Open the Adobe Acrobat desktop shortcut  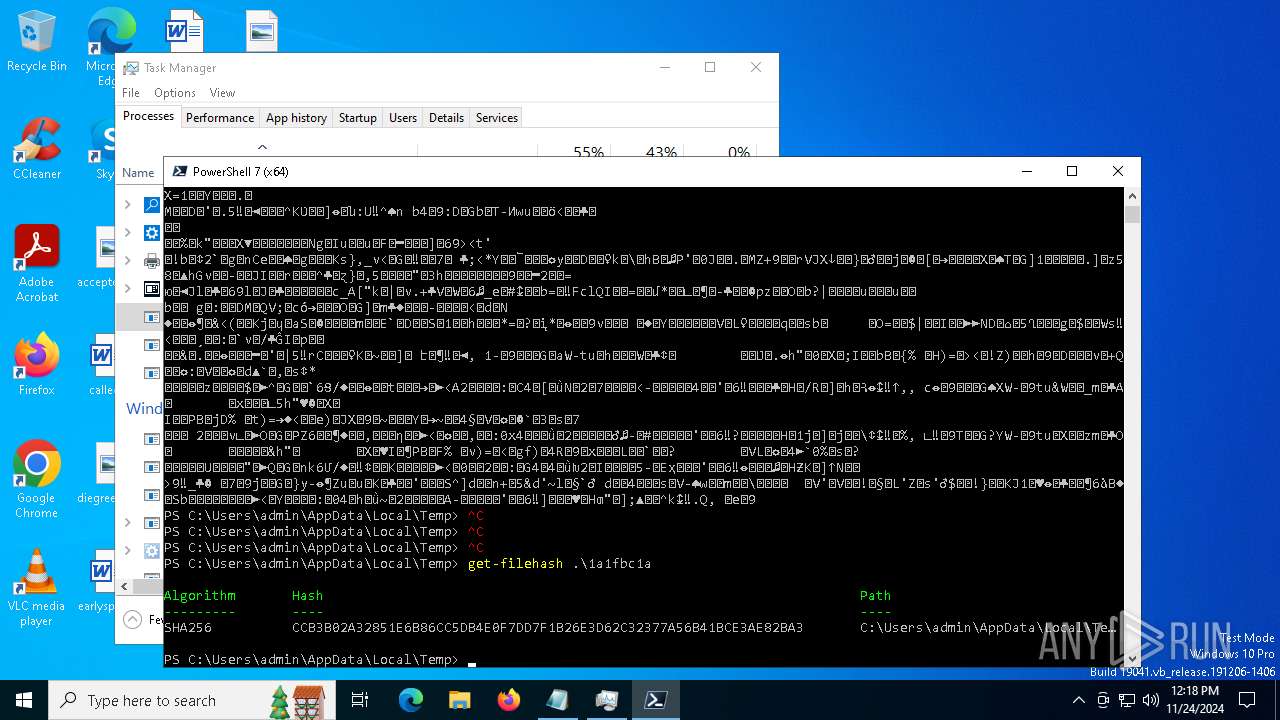tap(37, 264)
